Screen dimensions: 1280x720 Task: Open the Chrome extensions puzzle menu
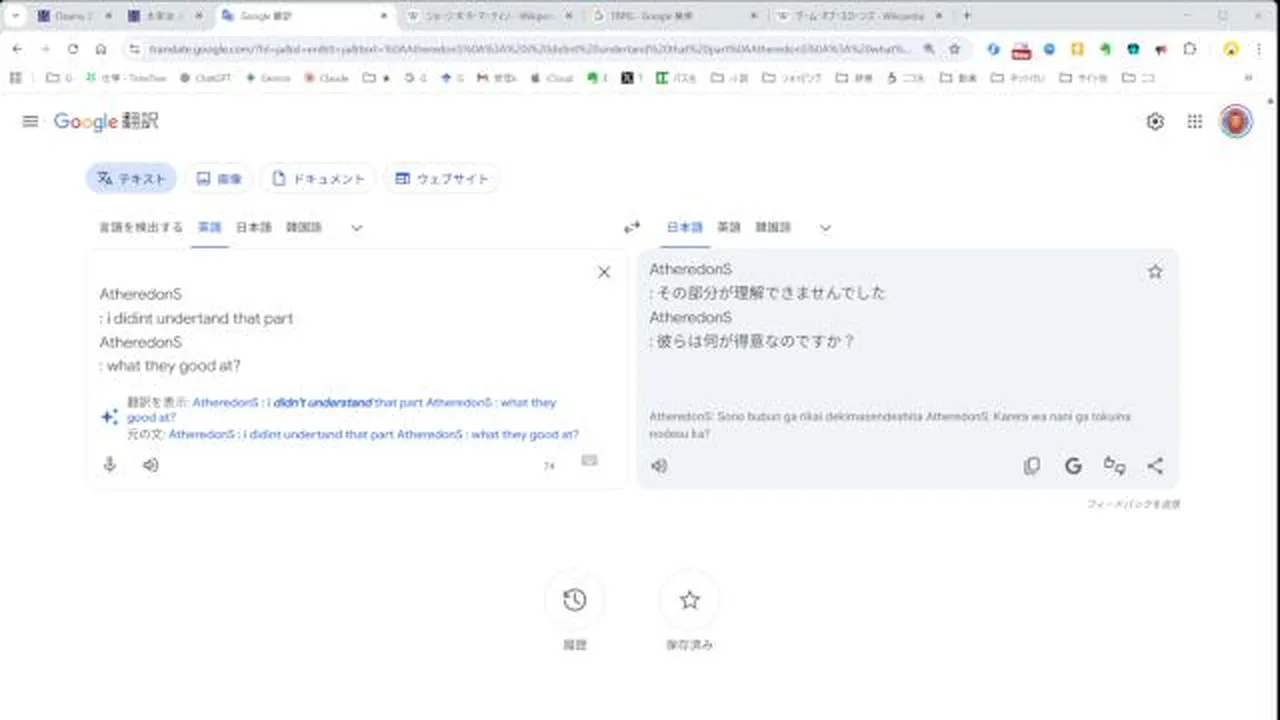[1189, 49]
